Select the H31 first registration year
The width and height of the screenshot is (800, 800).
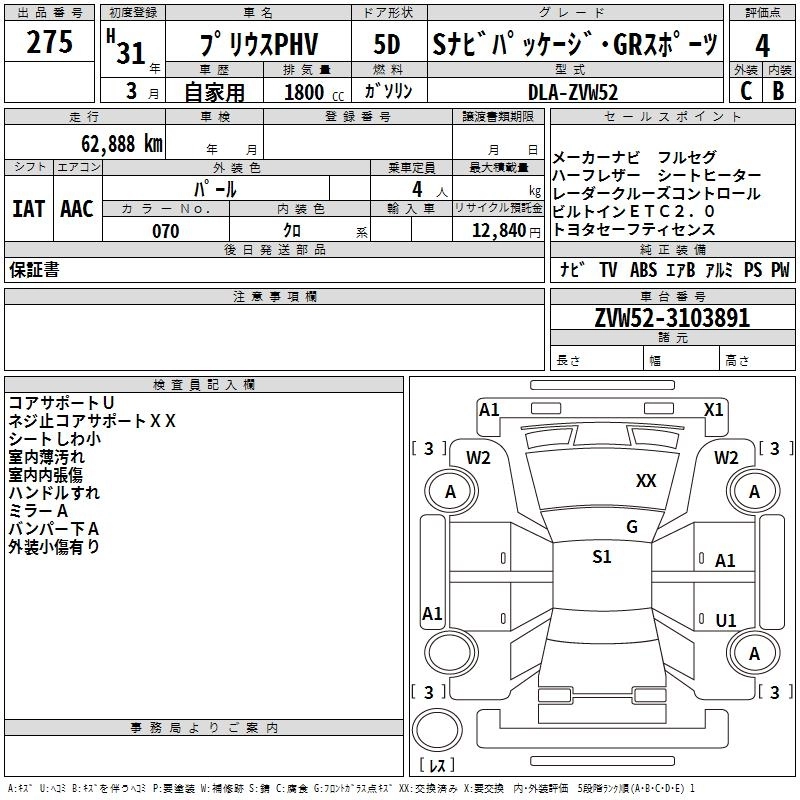click(x=127, y=47)
